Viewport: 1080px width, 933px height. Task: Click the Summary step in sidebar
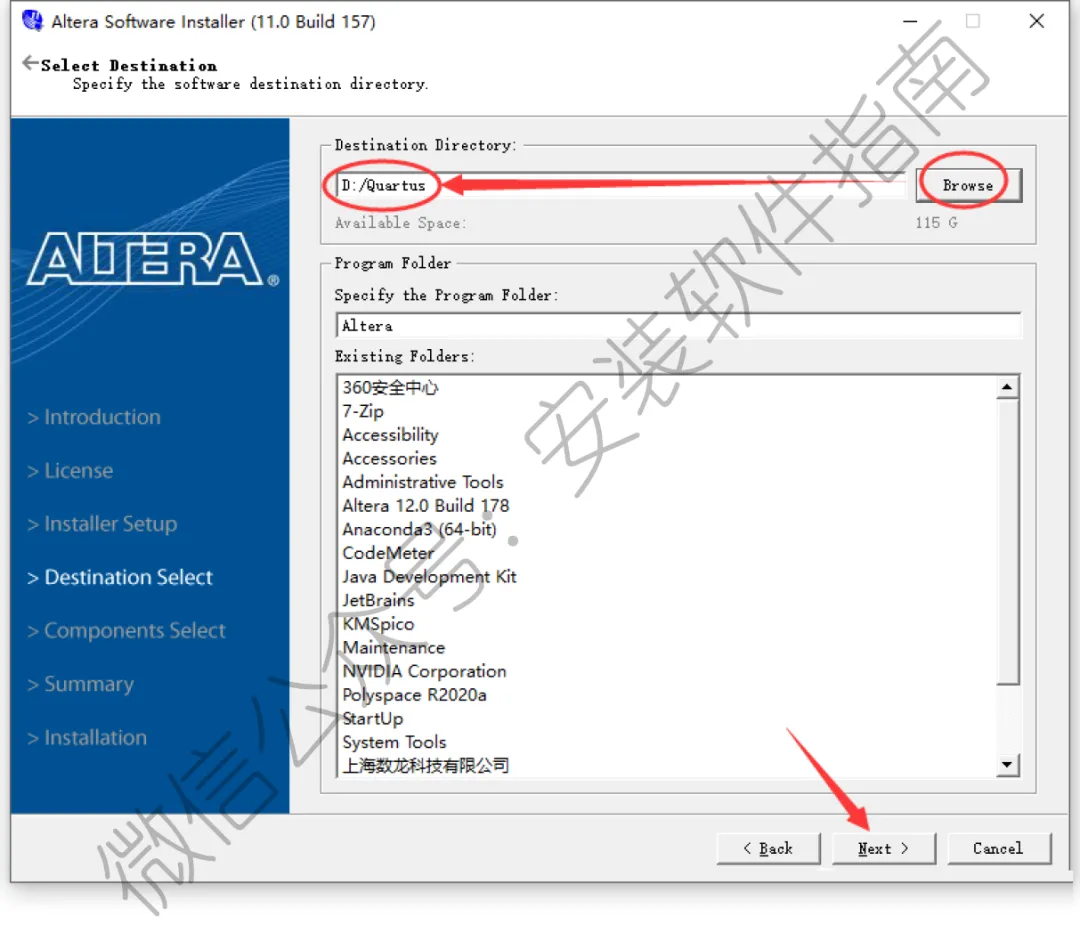81,684
